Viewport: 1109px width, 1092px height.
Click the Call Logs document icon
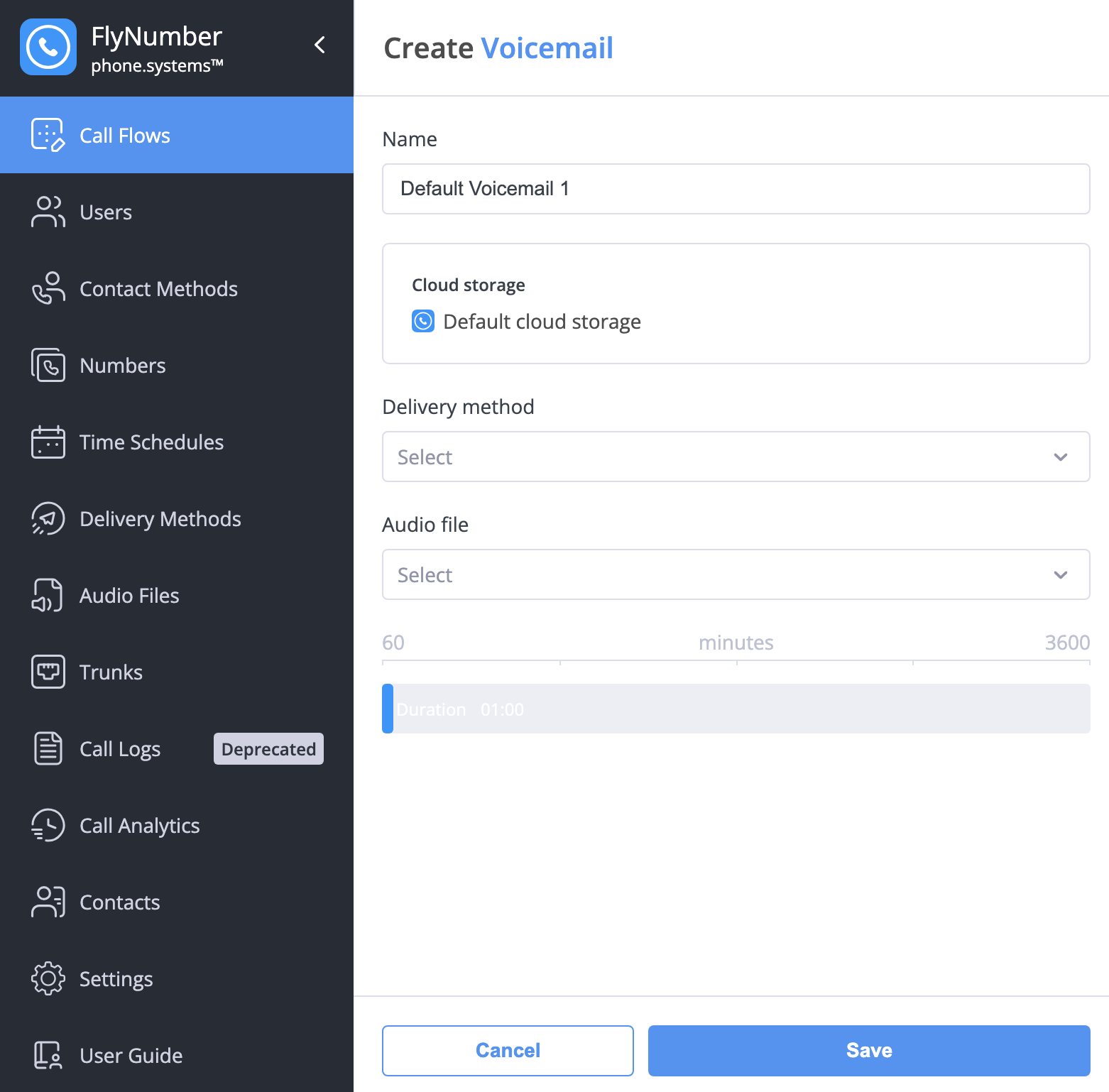point(48,748)
